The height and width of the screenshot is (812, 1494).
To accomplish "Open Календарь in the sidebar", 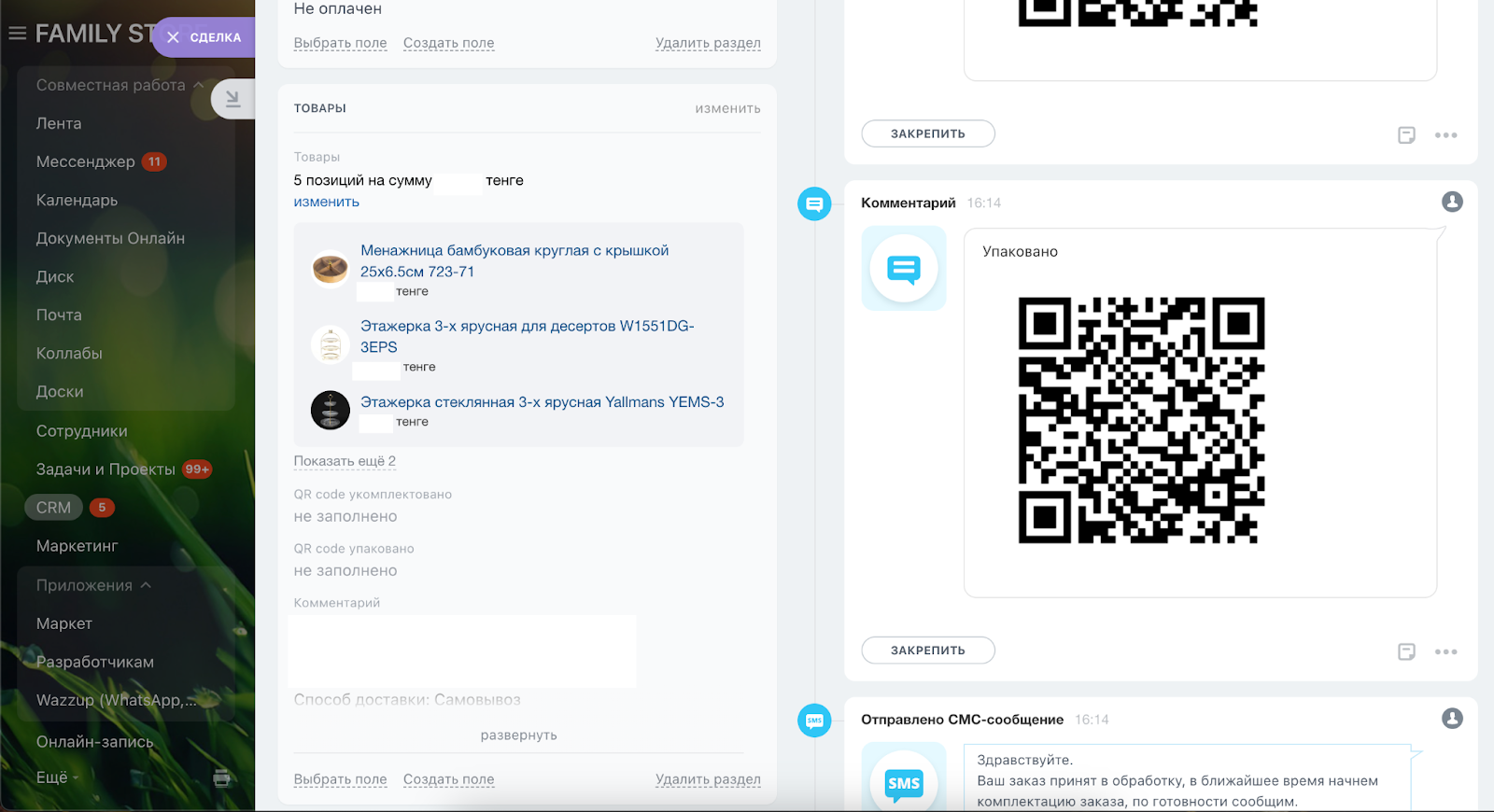I will click(x=77, y=200).
